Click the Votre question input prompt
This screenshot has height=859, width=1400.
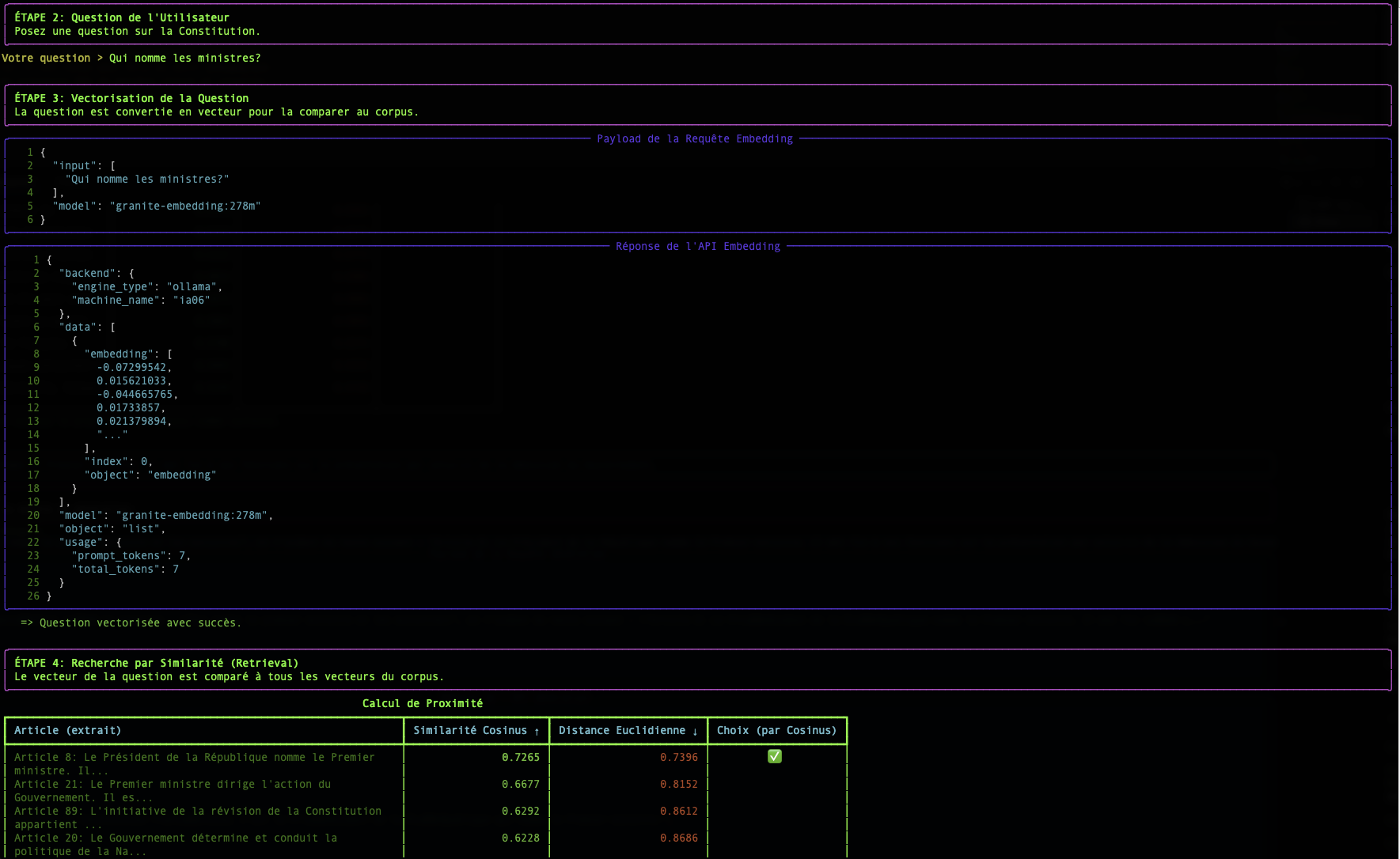158,57
